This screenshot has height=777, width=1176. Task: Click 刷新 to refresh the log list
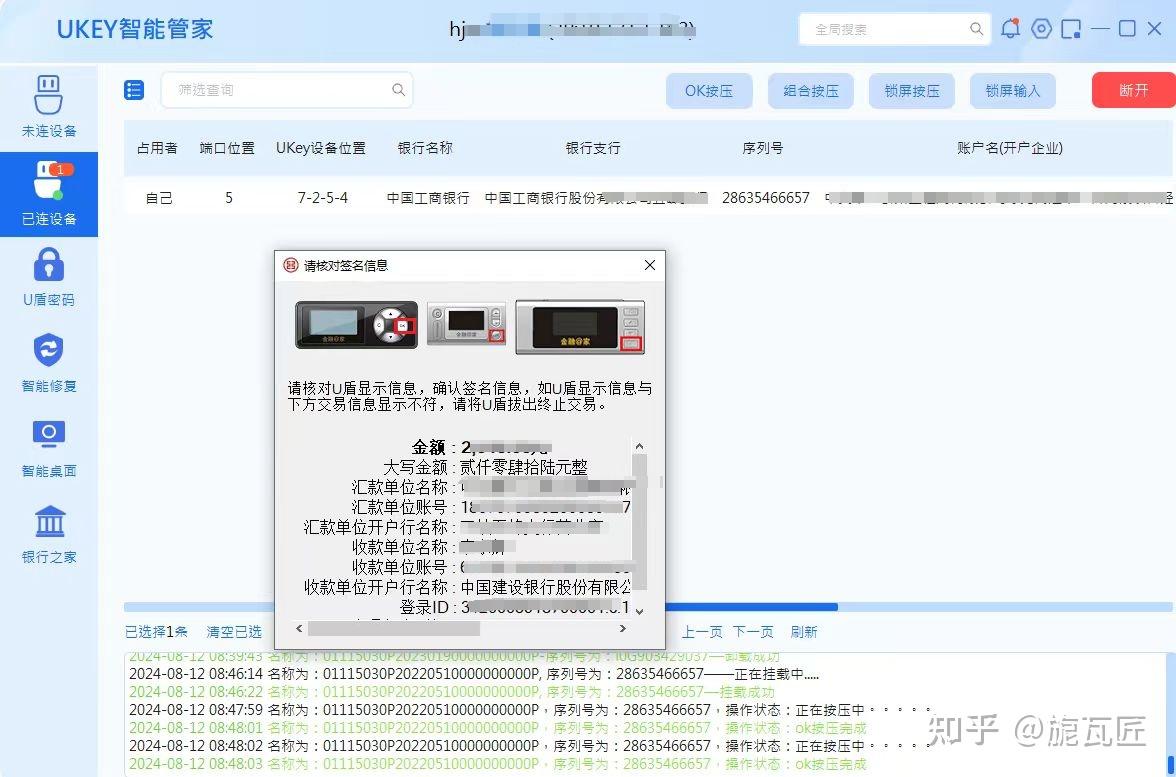click(804, 632)
